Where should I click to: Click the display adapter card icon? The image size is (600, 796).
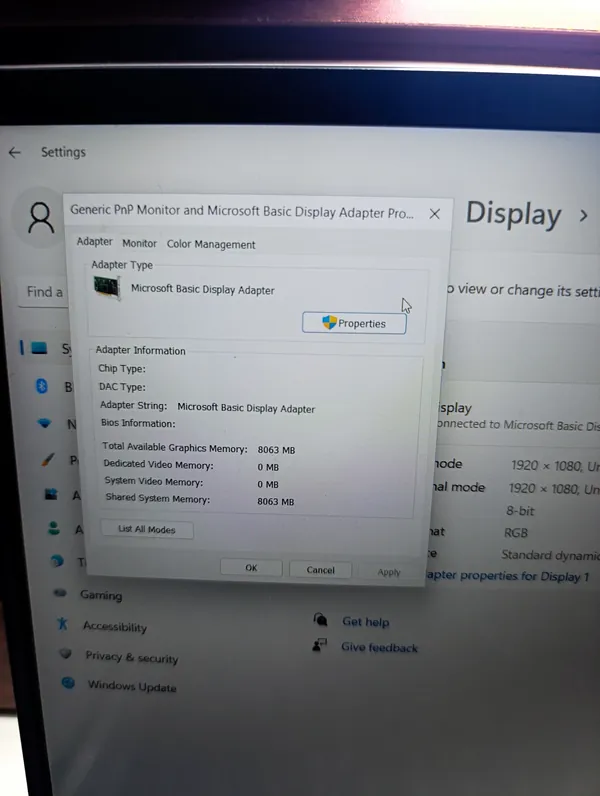[106, 288]
